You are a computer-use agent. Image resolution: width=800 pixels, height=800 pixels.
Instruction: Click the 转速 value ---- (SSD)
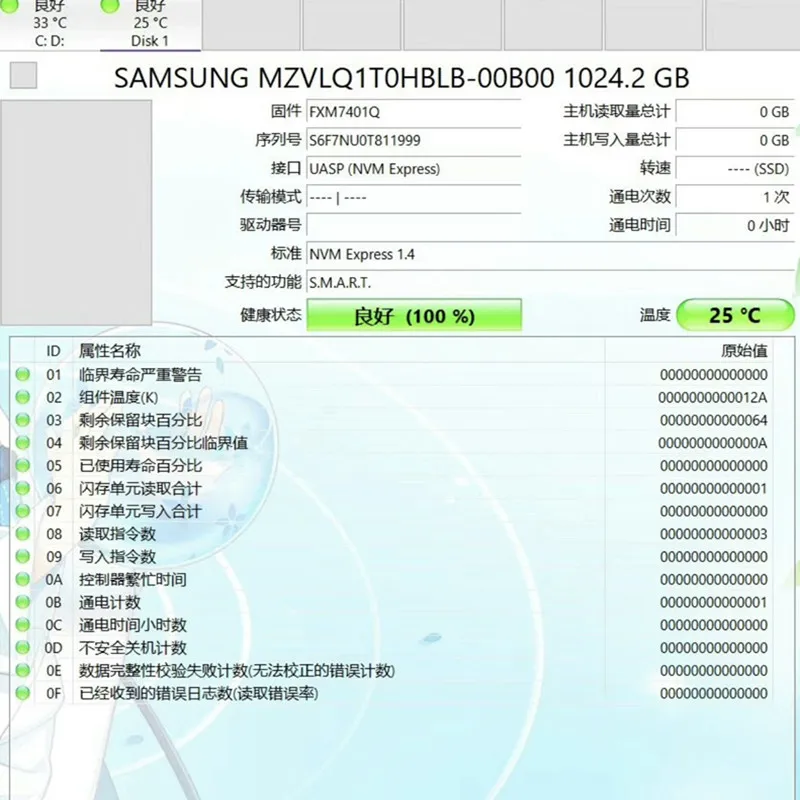pyautogui.click(x=735, y=169)
